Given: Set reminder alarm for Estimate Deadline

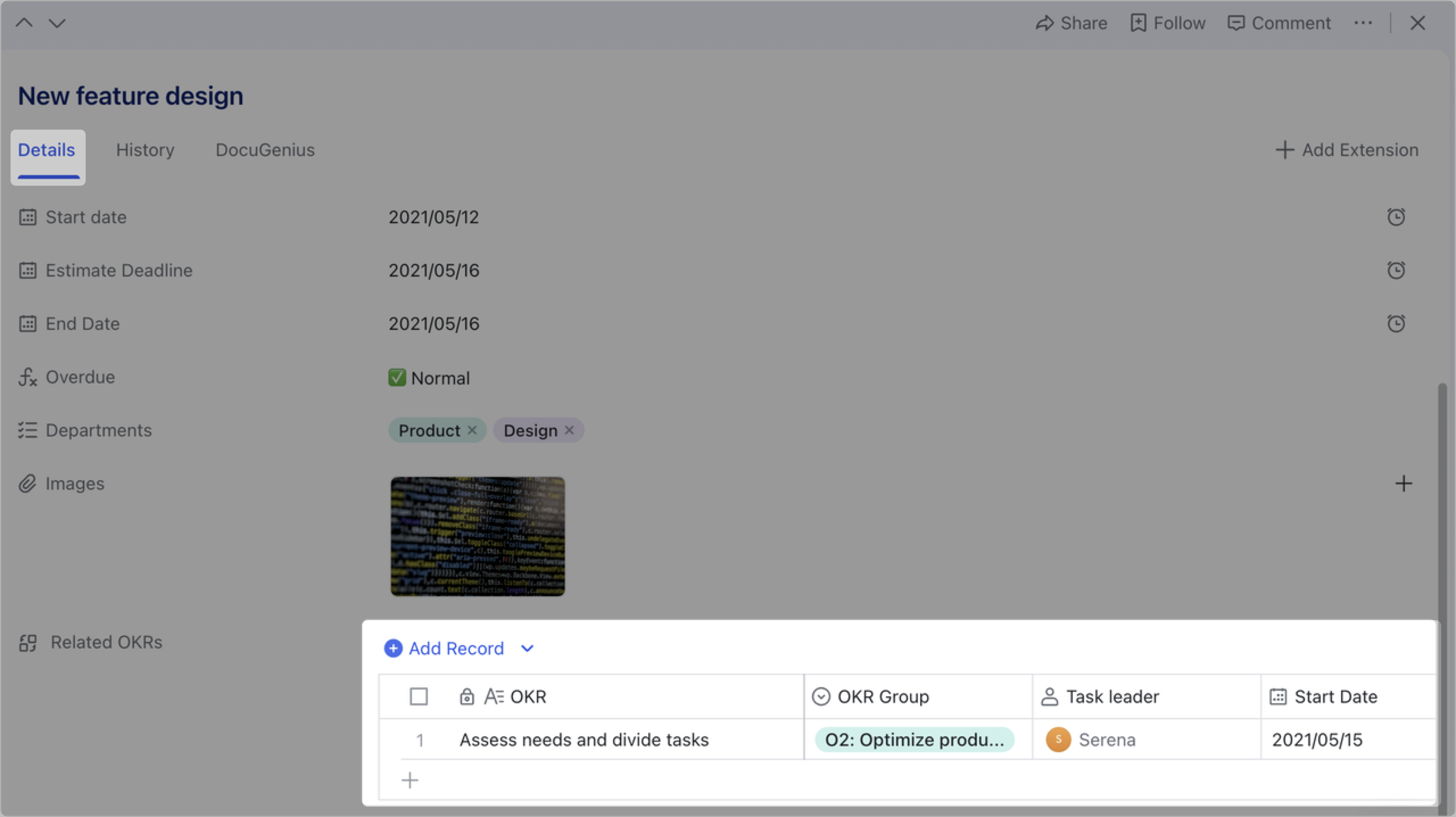Looking at the screenshot, I should pos(1396,270).
